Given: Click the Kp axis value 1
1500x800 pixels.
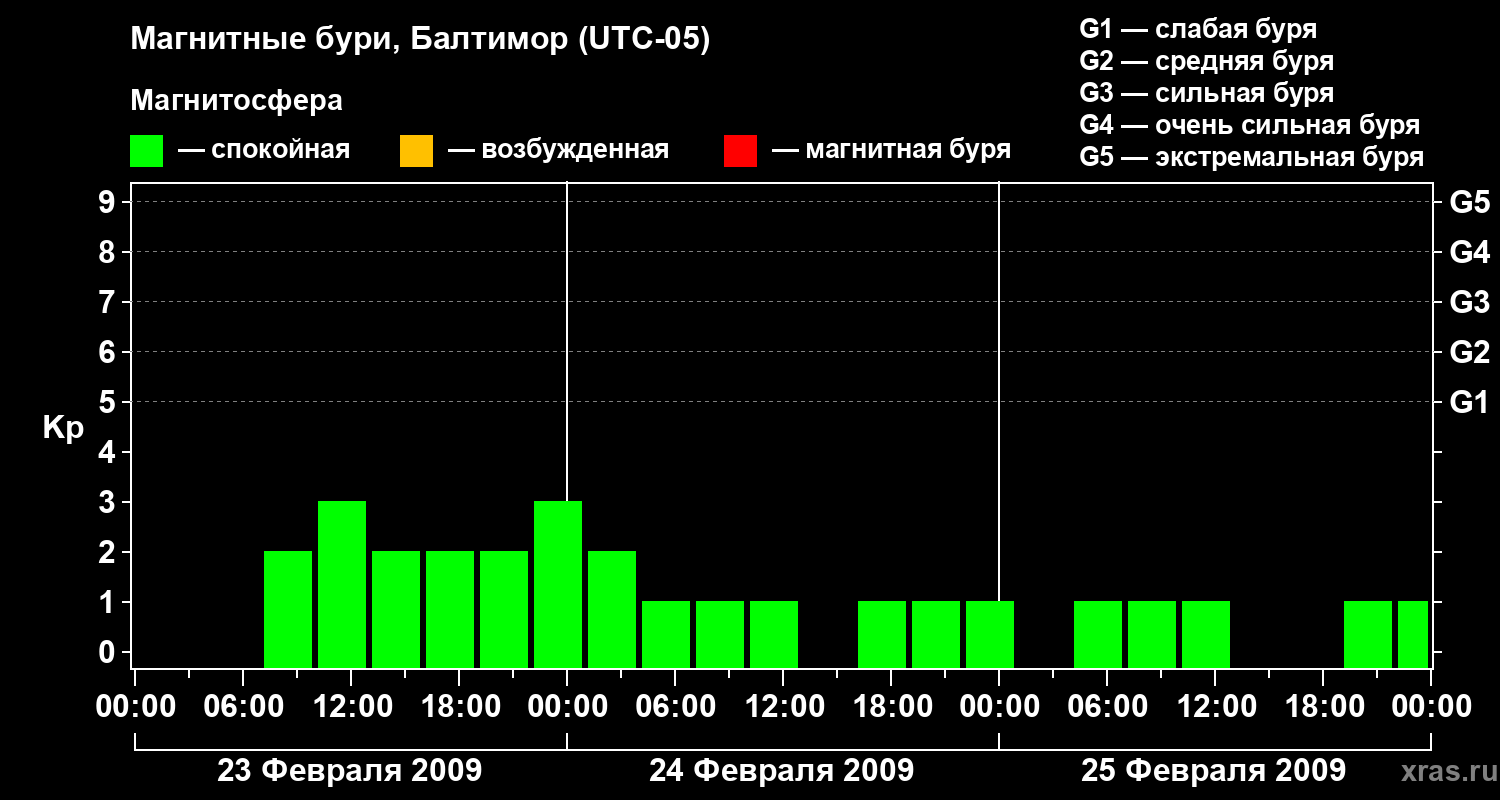Looking at the screenshot, I should (x=109, y=602).
